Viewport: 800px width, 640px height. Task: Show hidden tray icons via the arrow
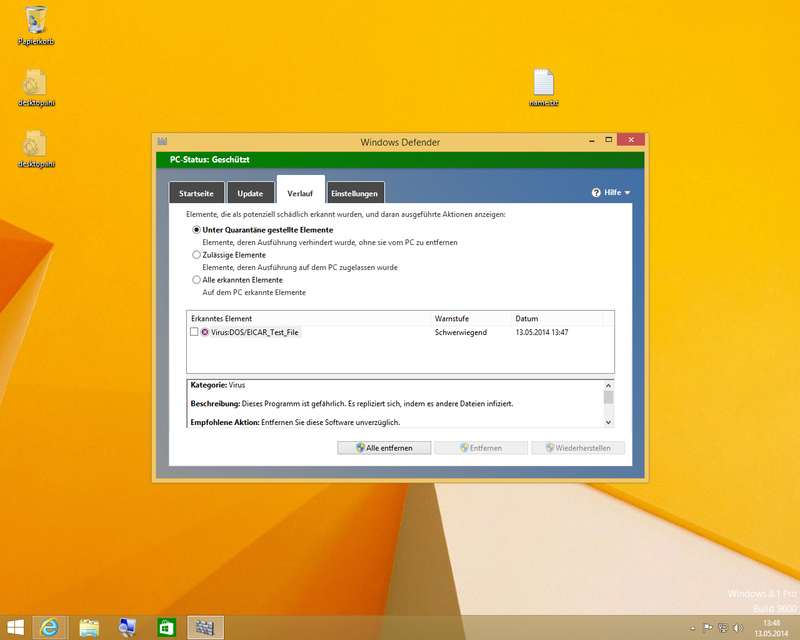click(x=692, y=628)
